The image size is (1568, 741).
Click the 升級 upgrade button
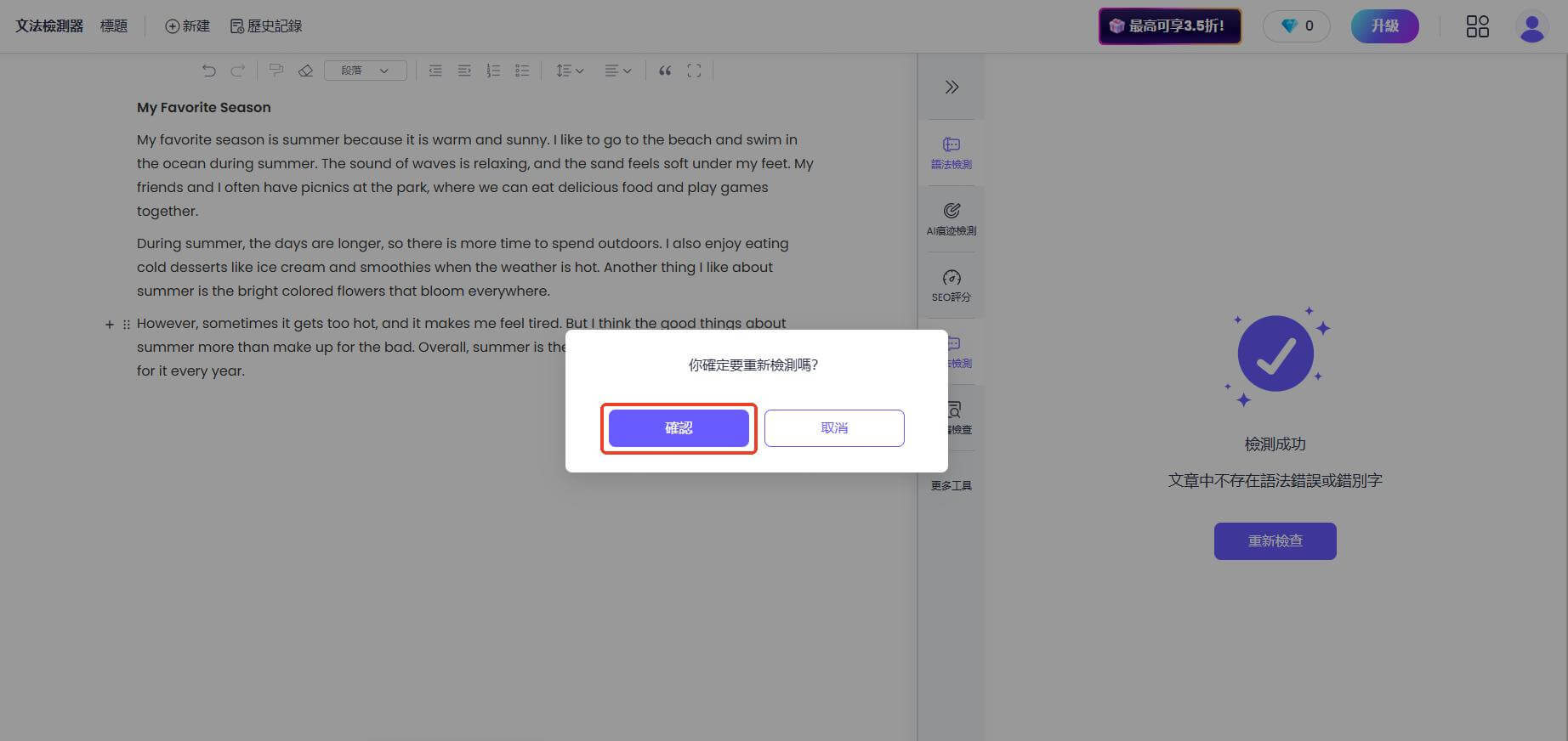[x=1384, y=26]
